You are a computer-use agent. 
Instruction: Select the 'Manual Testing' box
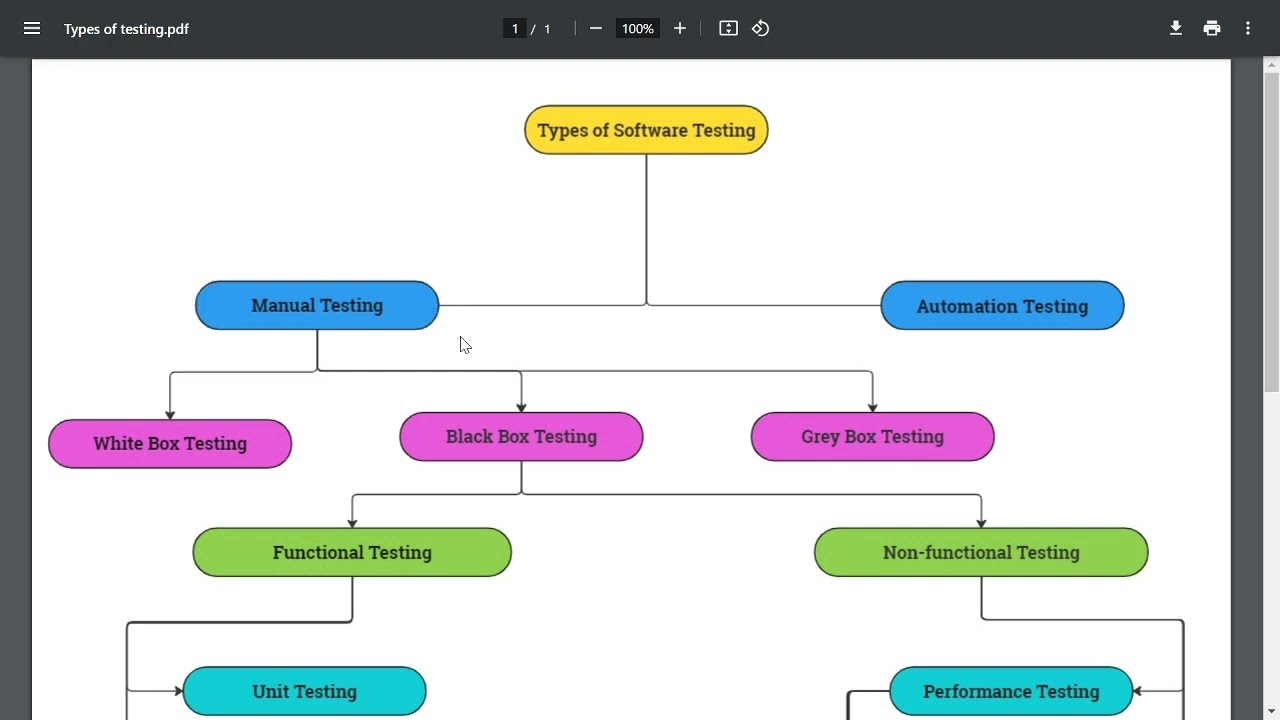(317, 305)
